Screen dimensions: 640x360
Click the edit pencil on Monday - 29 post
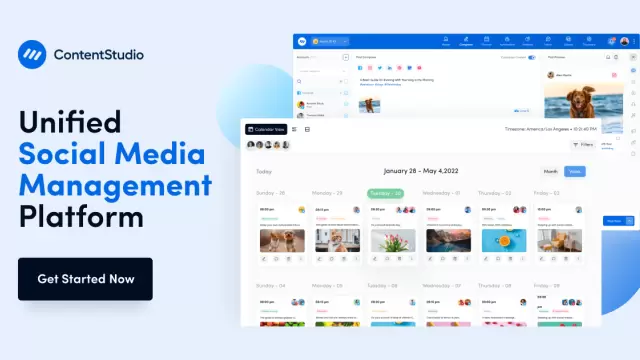click(x=319, y=259)
